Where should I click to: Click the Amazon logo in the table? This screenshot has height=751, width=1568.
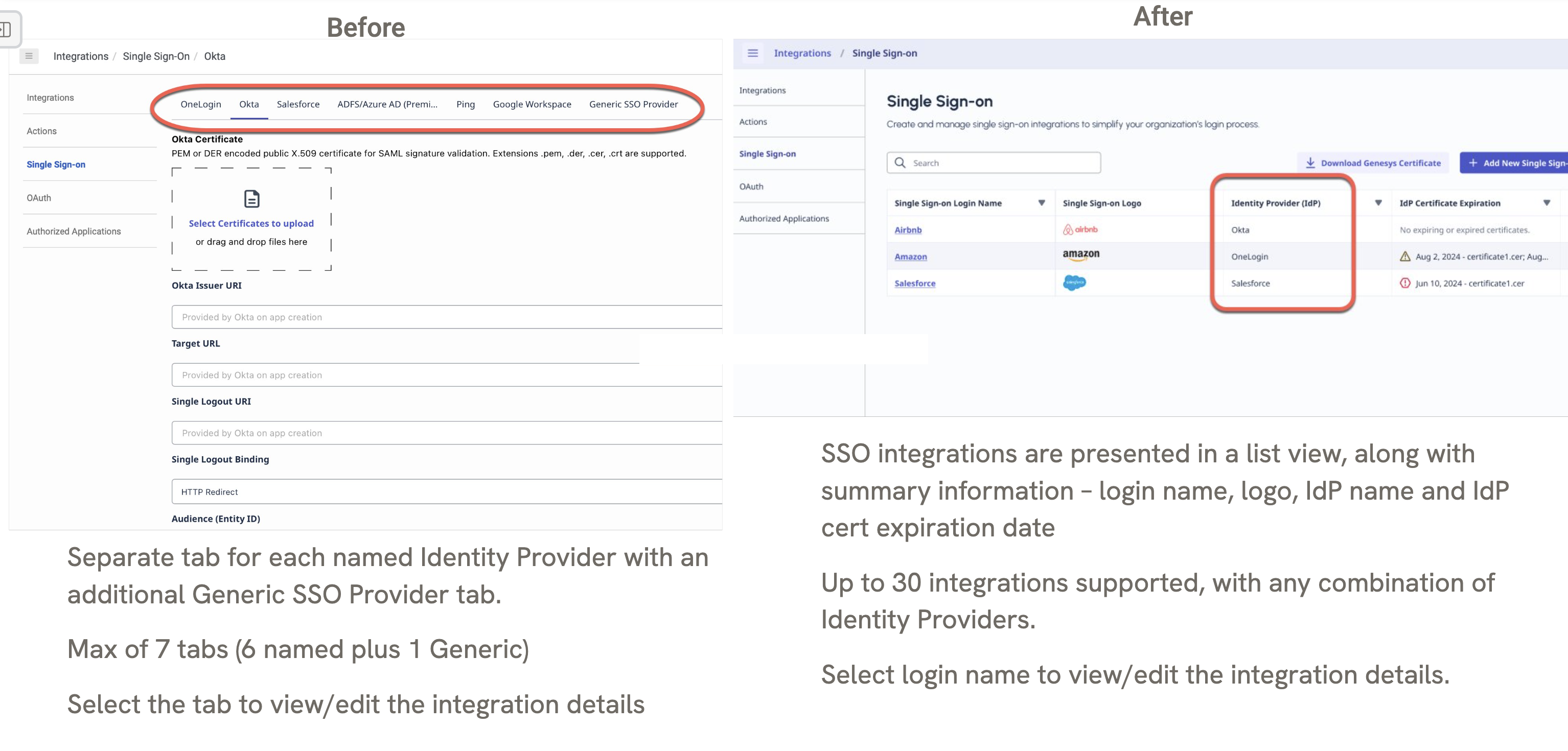point(1080,255)
